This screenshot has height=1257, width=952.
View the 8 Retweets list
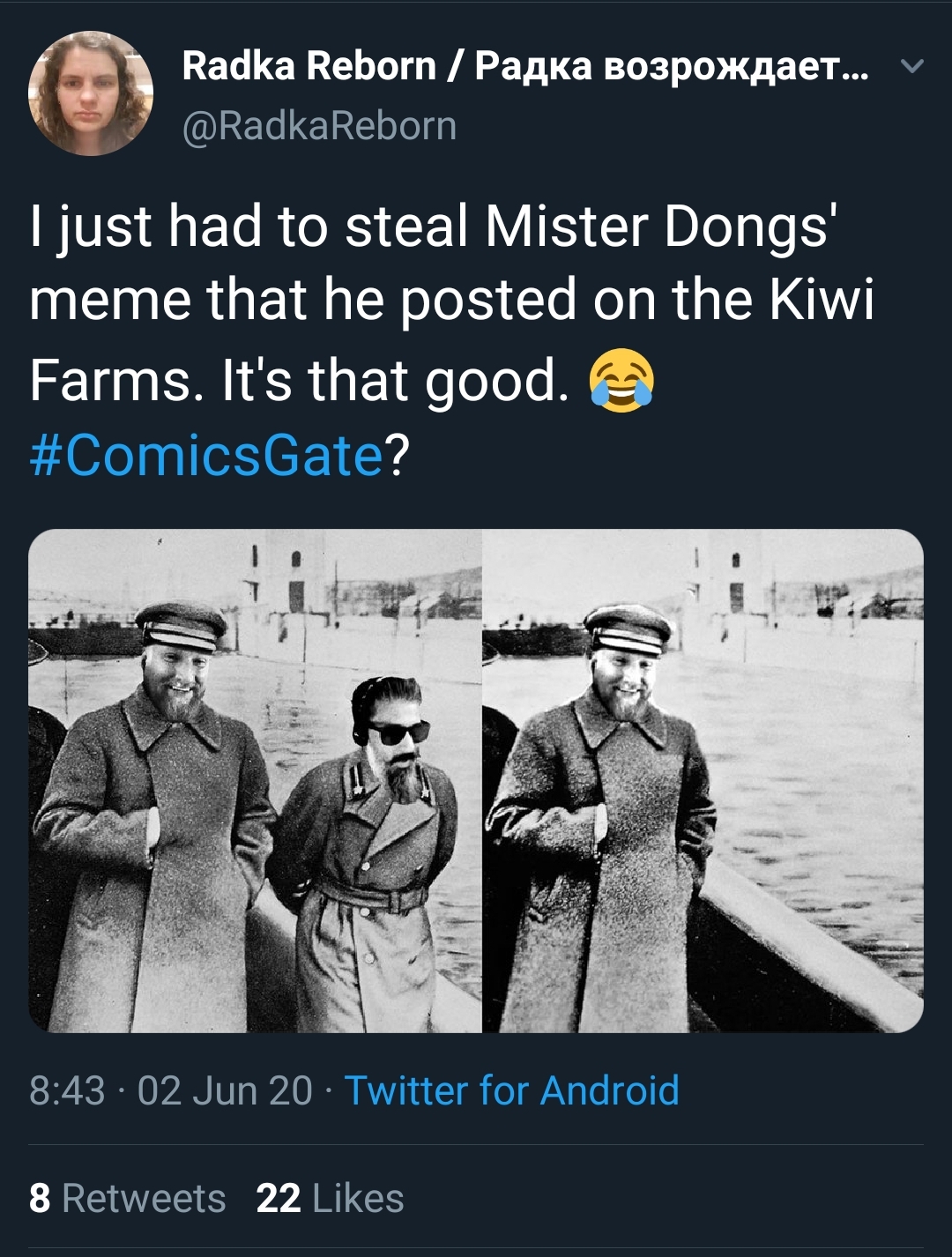pyautogui.click(x=127, y=1198)
